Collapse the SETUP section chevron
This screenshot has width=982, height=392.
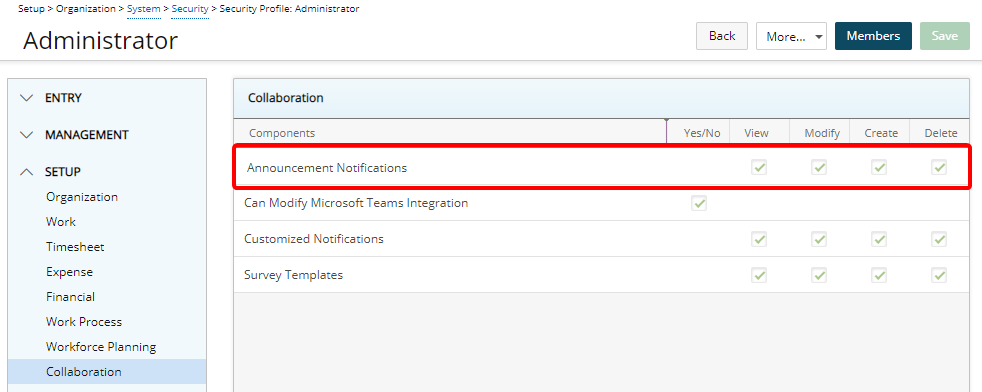coord(26,172)
